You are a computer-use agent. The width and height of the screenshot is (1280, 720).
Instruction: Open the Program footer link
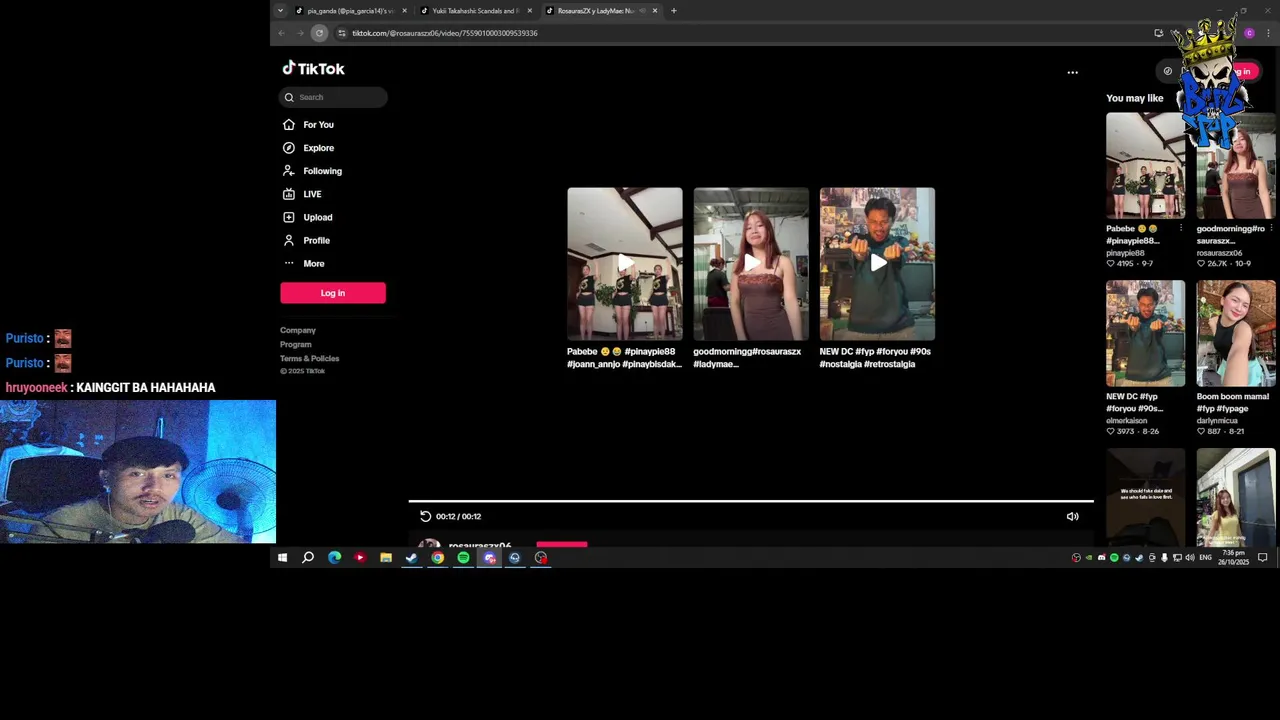click(296, 344)
